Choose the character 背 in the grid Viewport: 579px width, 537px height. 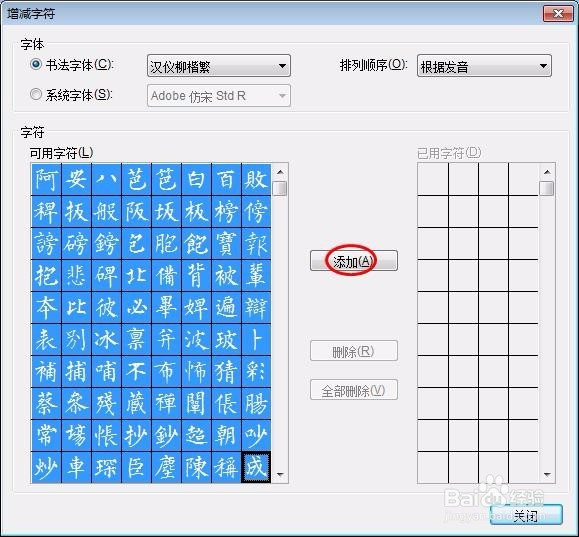click(196, 276)
